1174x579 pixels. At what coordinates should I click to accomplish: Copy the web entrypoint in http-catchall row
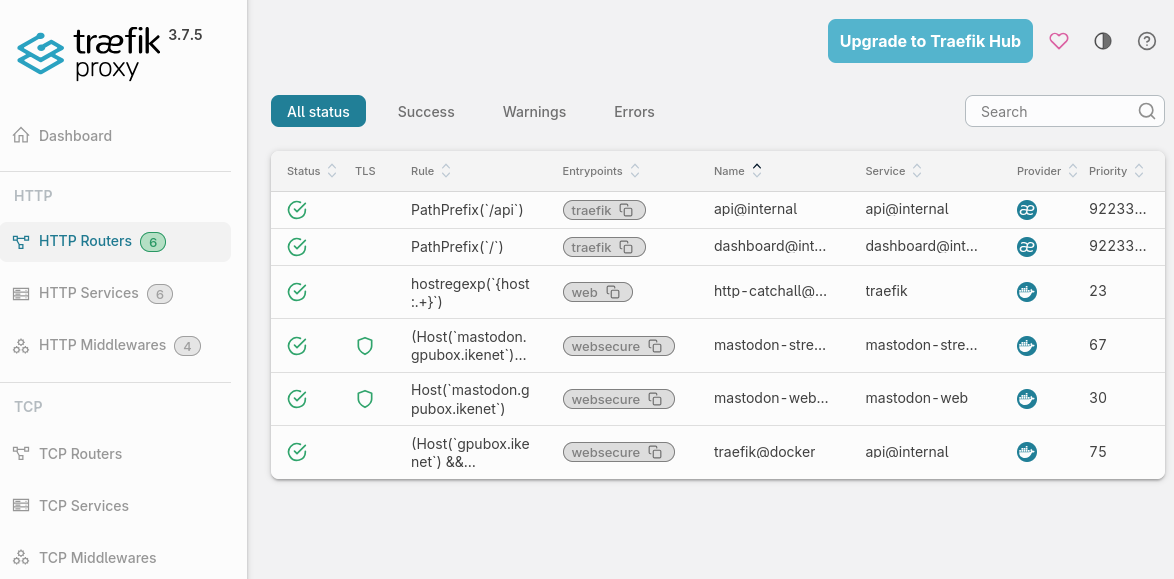click(613, 292)
